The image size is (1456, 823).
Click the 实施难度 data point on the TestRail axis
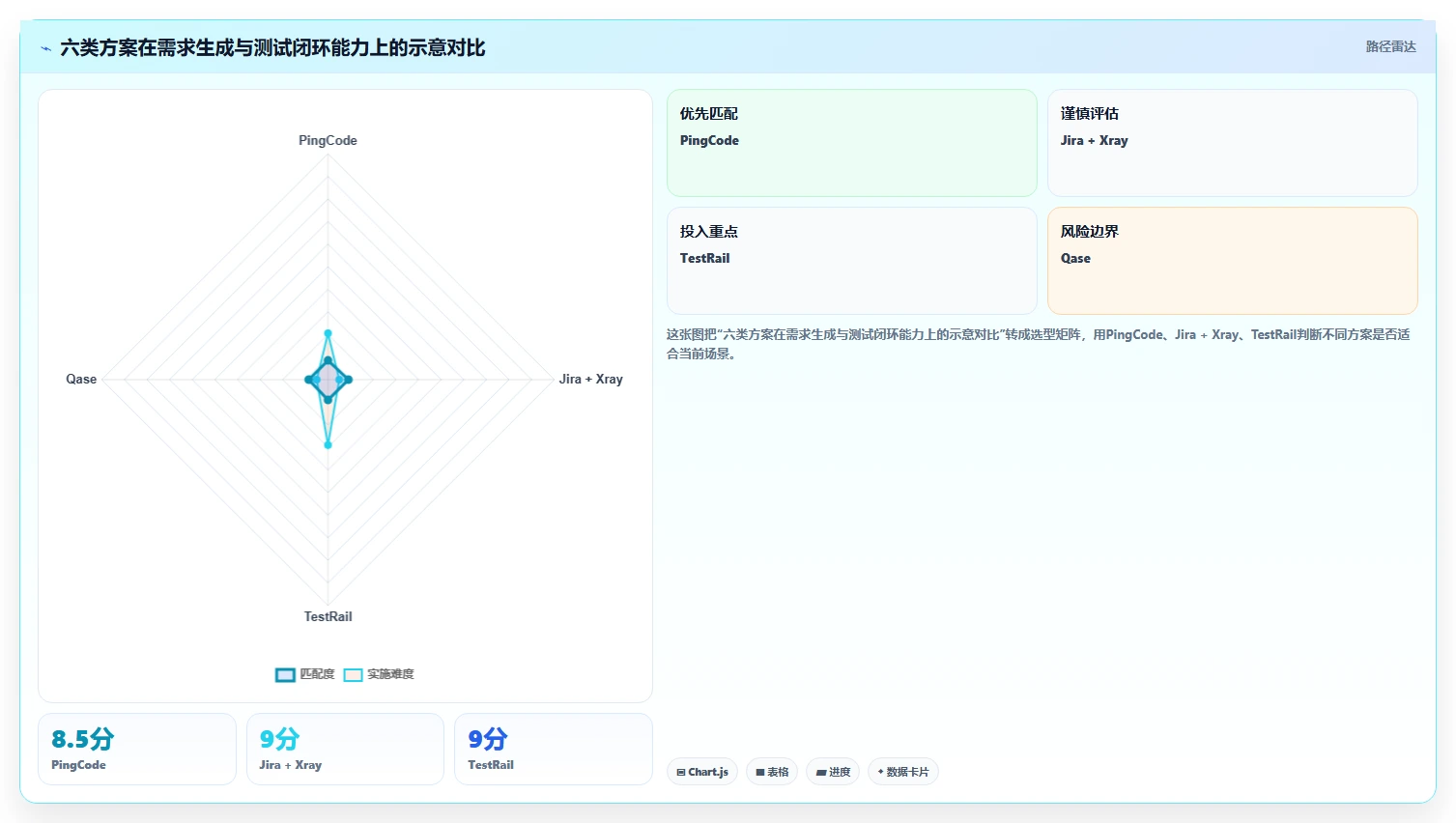(x=328, y=444)
